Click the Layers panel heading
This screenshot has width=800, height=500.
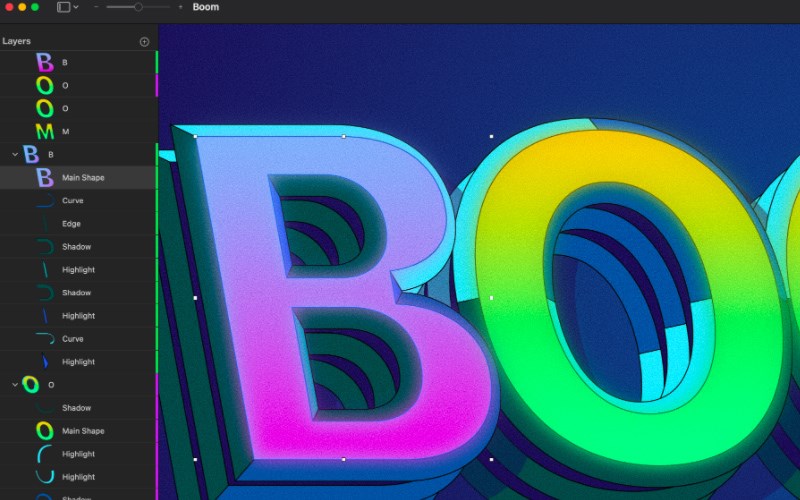pos(16,41)
